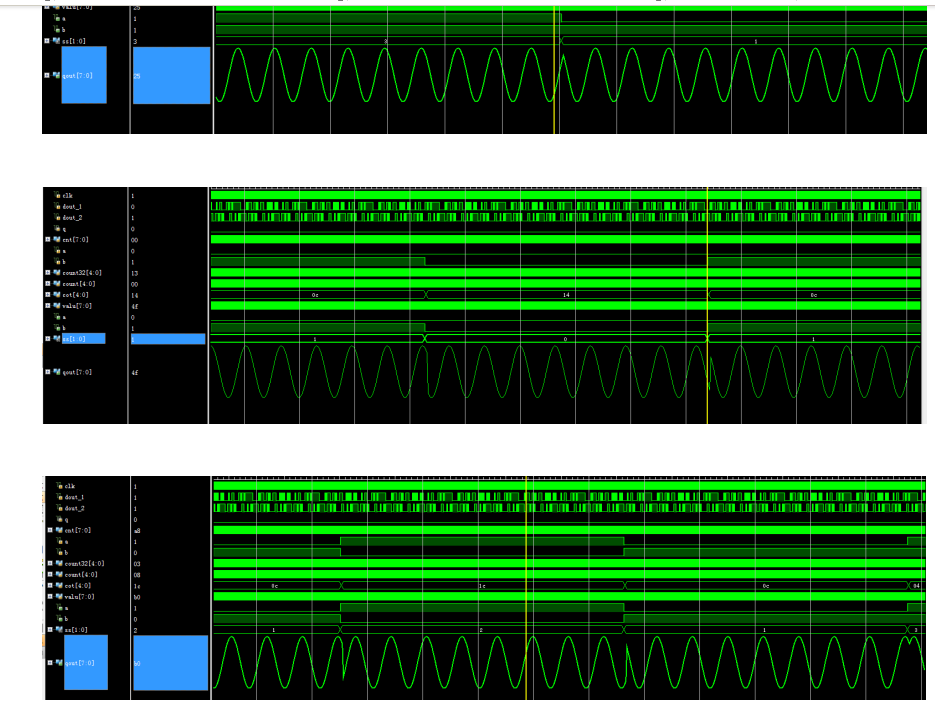Image resolution: width=935 pixels, height=710 pixels.
Task: Click dout_1 signal icon in the bottom waveform
Action: [x=60, y=497]
